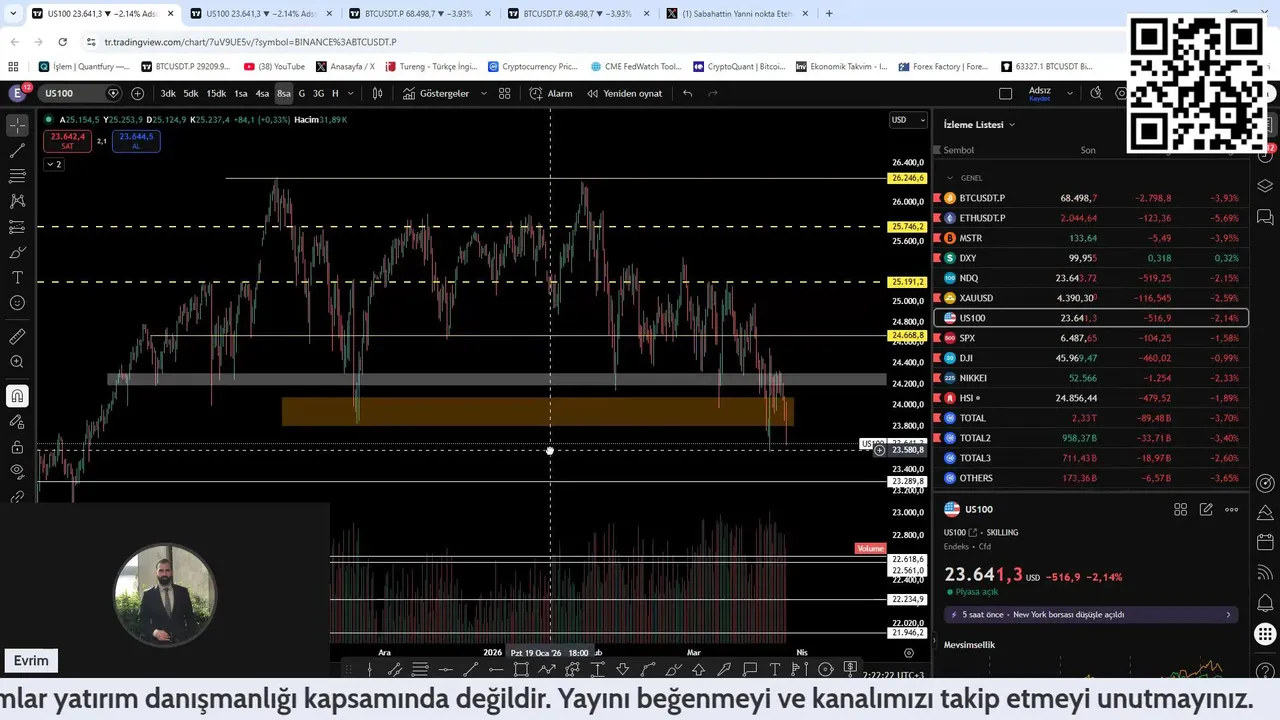Open the YouTube bookmark

tap(273, 66)
